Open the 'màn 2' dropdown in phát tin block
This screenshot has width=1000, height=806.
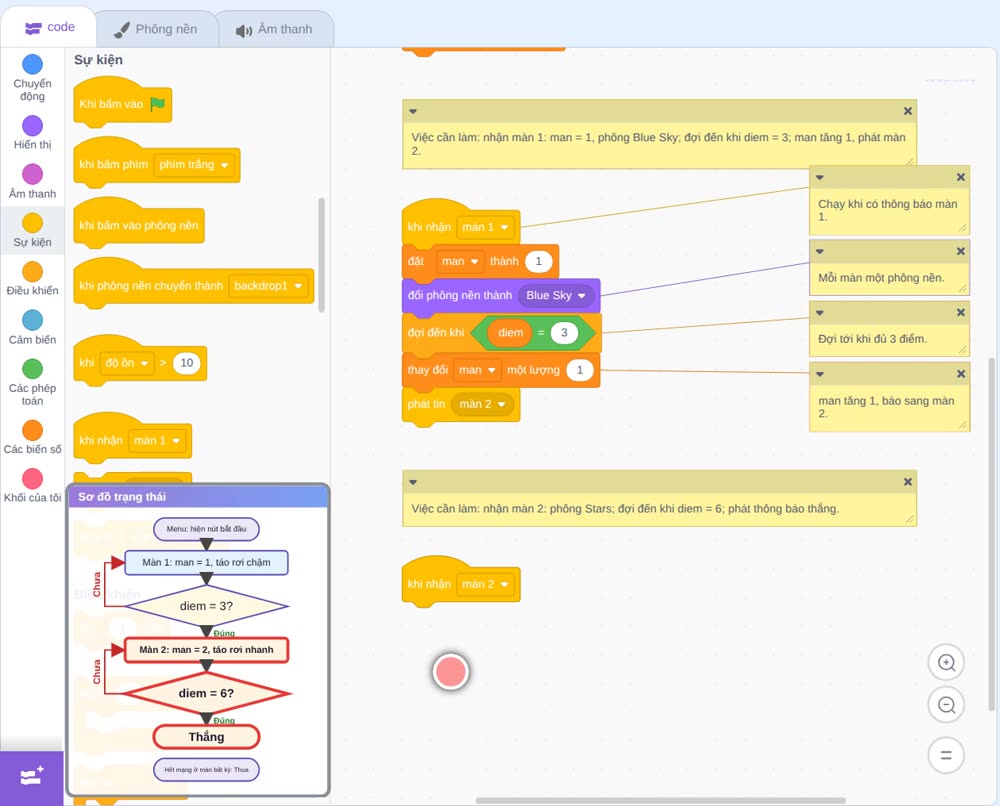coord(501,404)
